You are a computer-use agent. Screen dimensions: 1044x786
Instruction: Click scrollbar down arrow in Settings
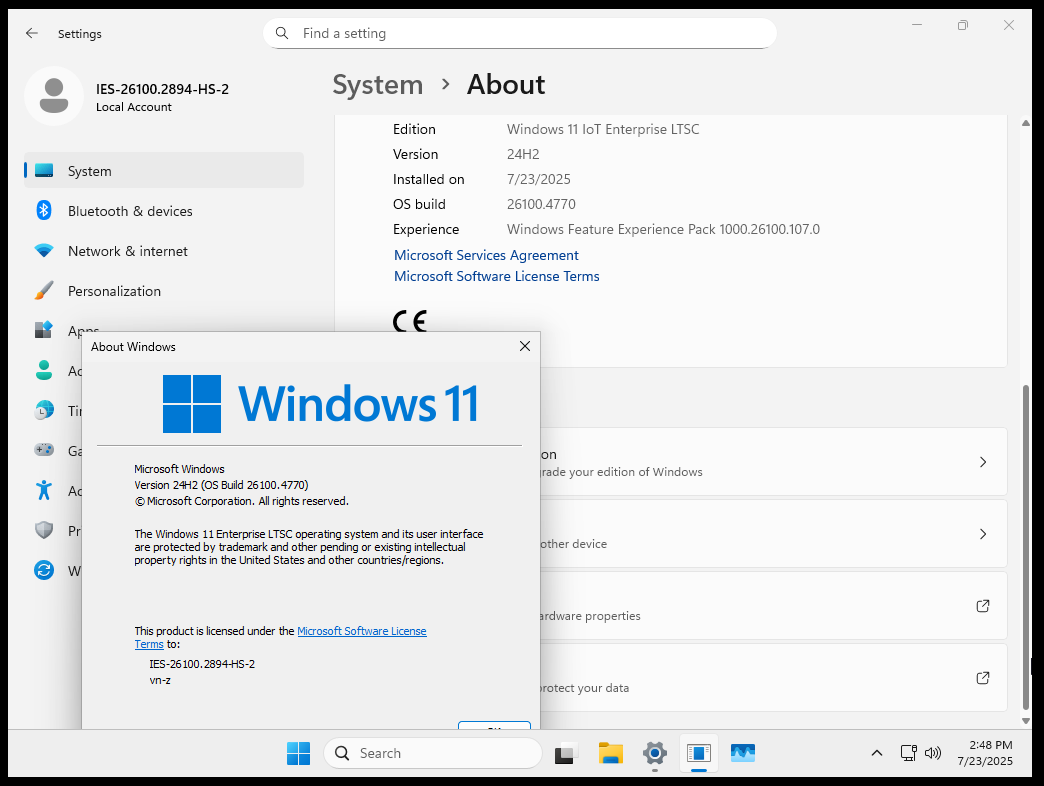(1025, 721)
